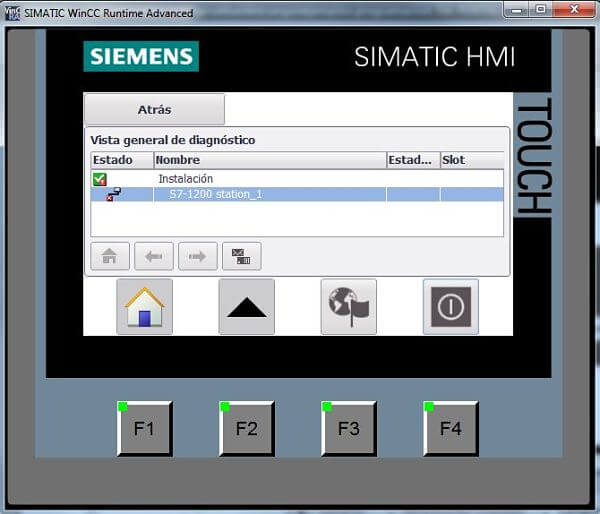Viewport: 600px width, 514px height.
Task: Select the Instalación row
Action: tap(297, 179)
